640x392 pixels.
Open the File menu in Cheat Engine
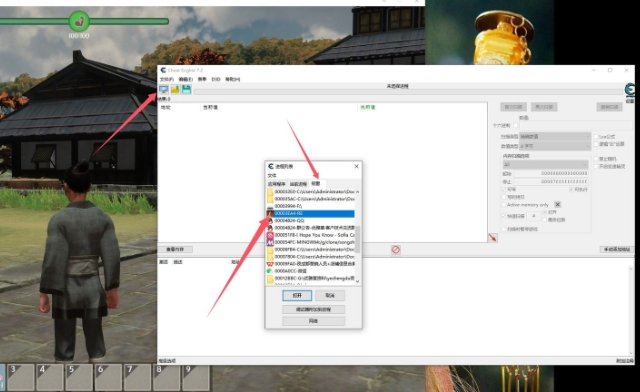pyautogui.click(x=167, y=79)
